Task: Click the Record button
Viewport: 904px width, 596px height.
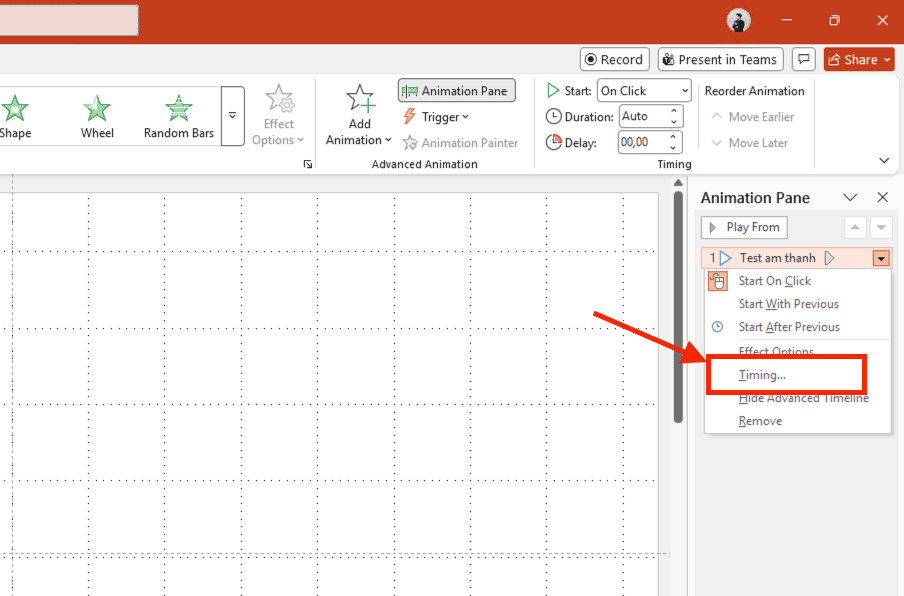Action: tap(615, 59)
